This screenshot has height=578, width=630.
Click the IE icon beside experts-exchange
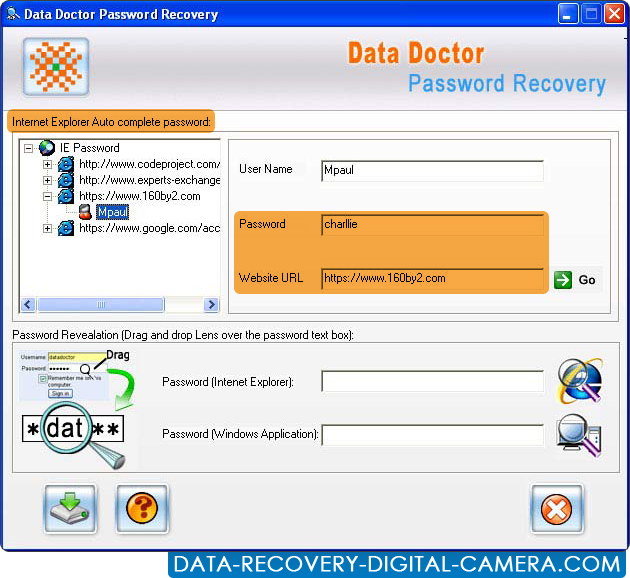(x=65, y=180)
